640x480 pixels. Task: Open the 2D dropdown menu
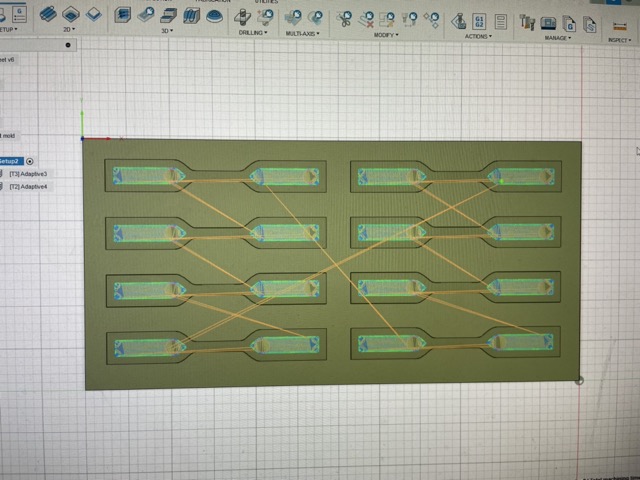click(x=69, y=29)
